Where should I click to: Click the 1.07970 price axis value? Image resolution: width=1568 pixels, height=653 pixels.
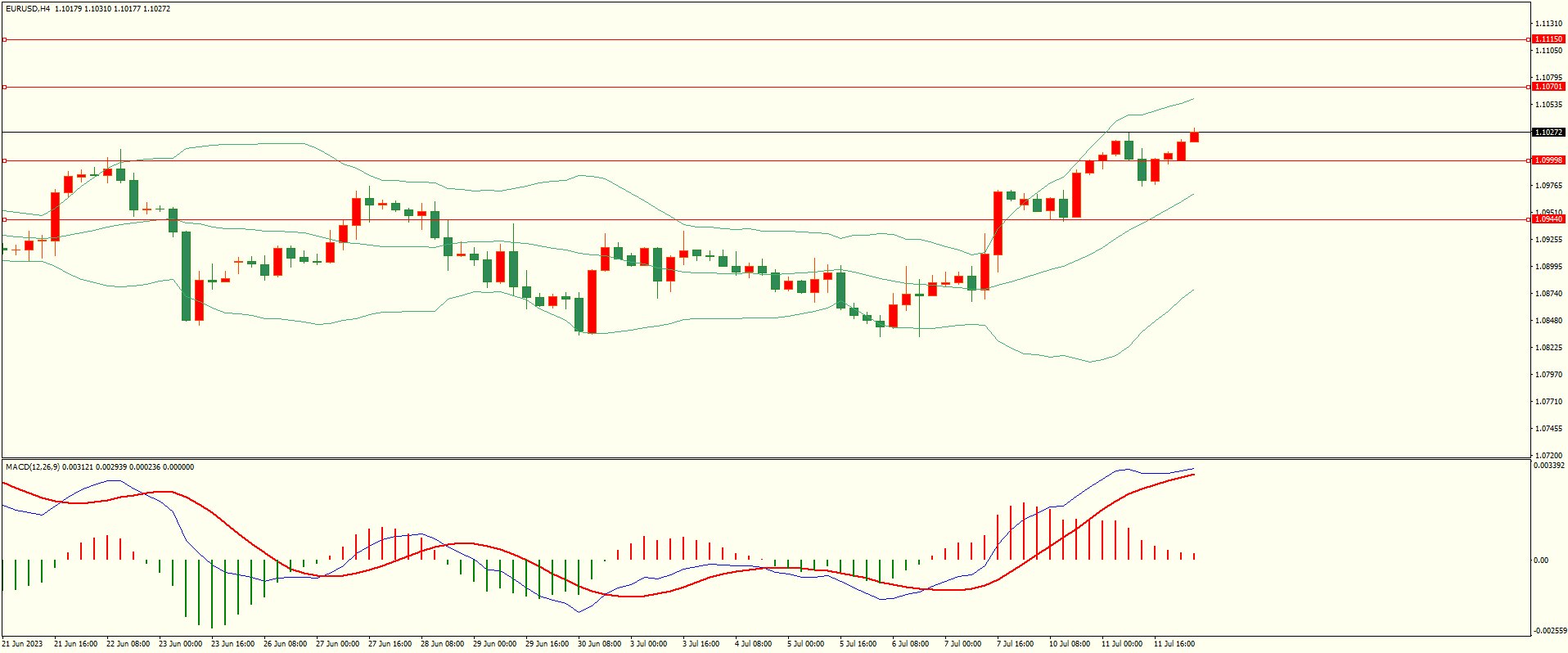point(1548,375)
